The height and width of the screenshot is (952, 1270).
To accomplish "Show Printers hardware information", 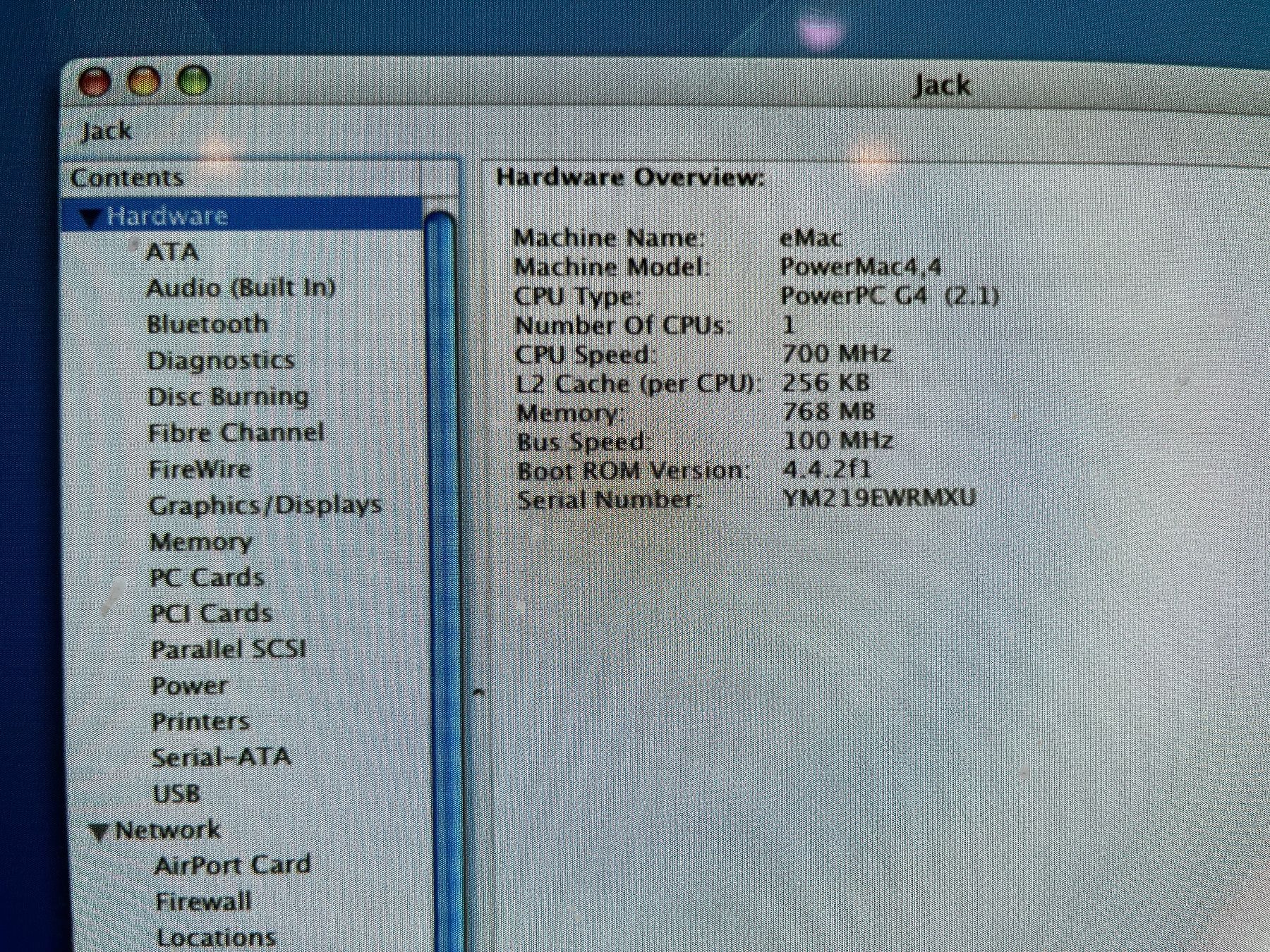I will click(x=201, y=722).
